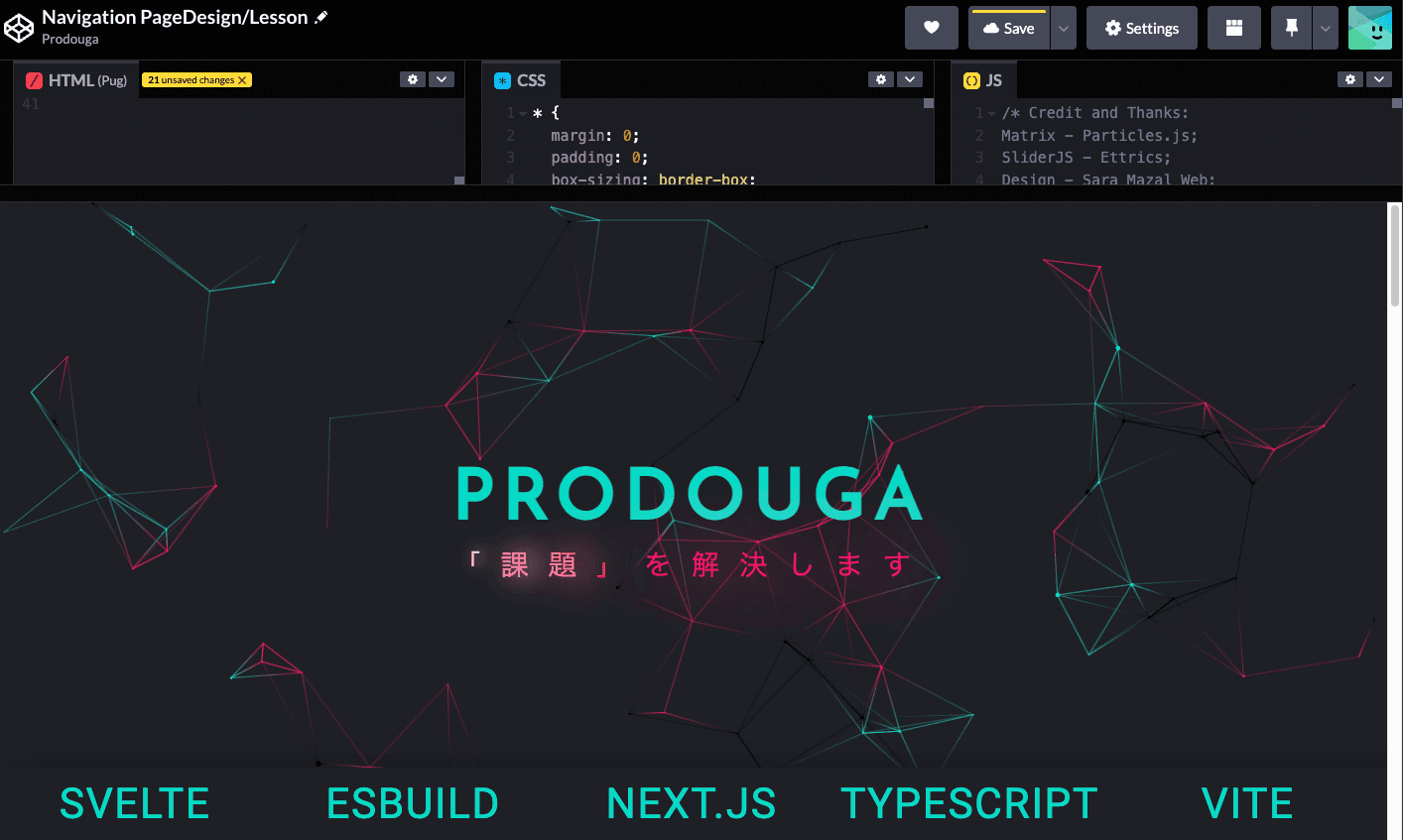Change editor view layout

(1234, 28)
